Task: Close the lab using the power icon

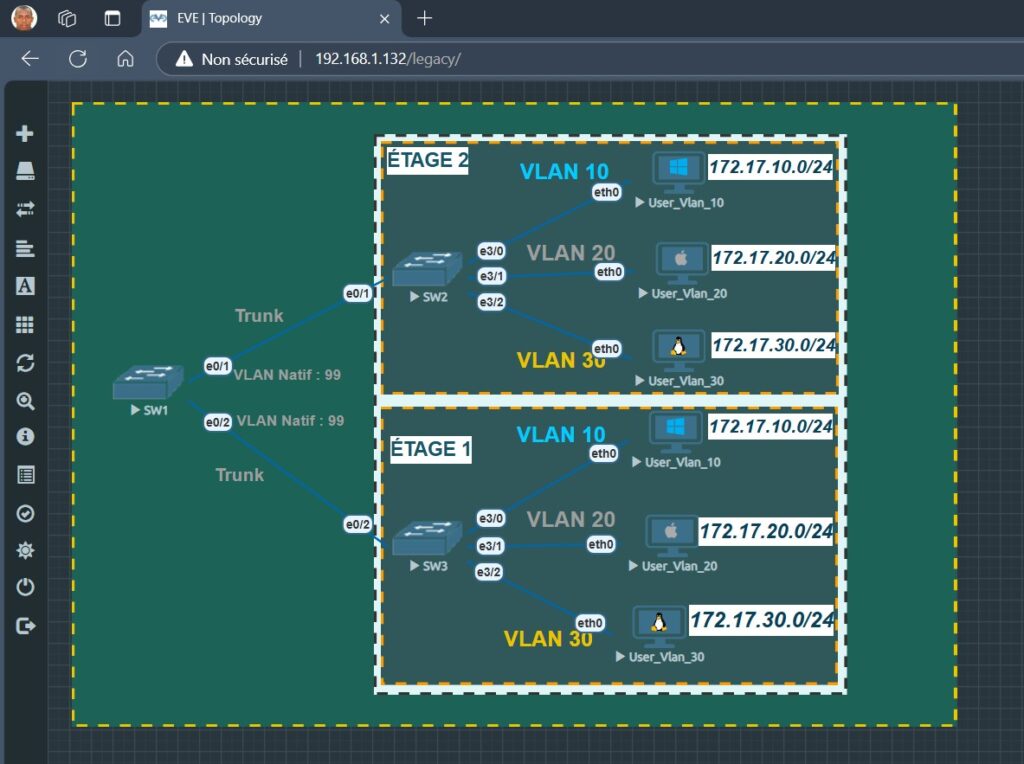Action: click(x=25, y=588)
